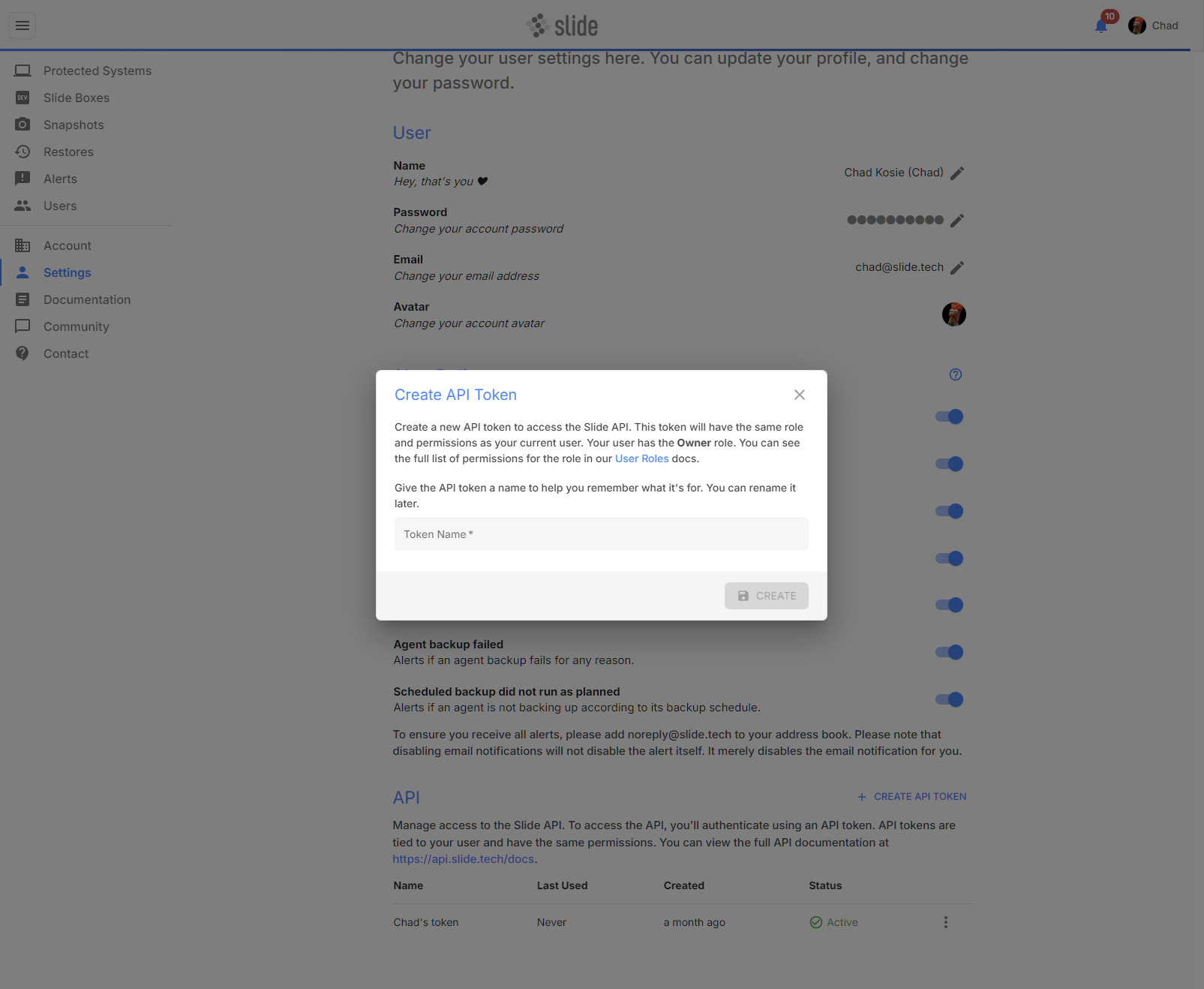
Task: Open the Users menu item
Action: tap(60, 206)
